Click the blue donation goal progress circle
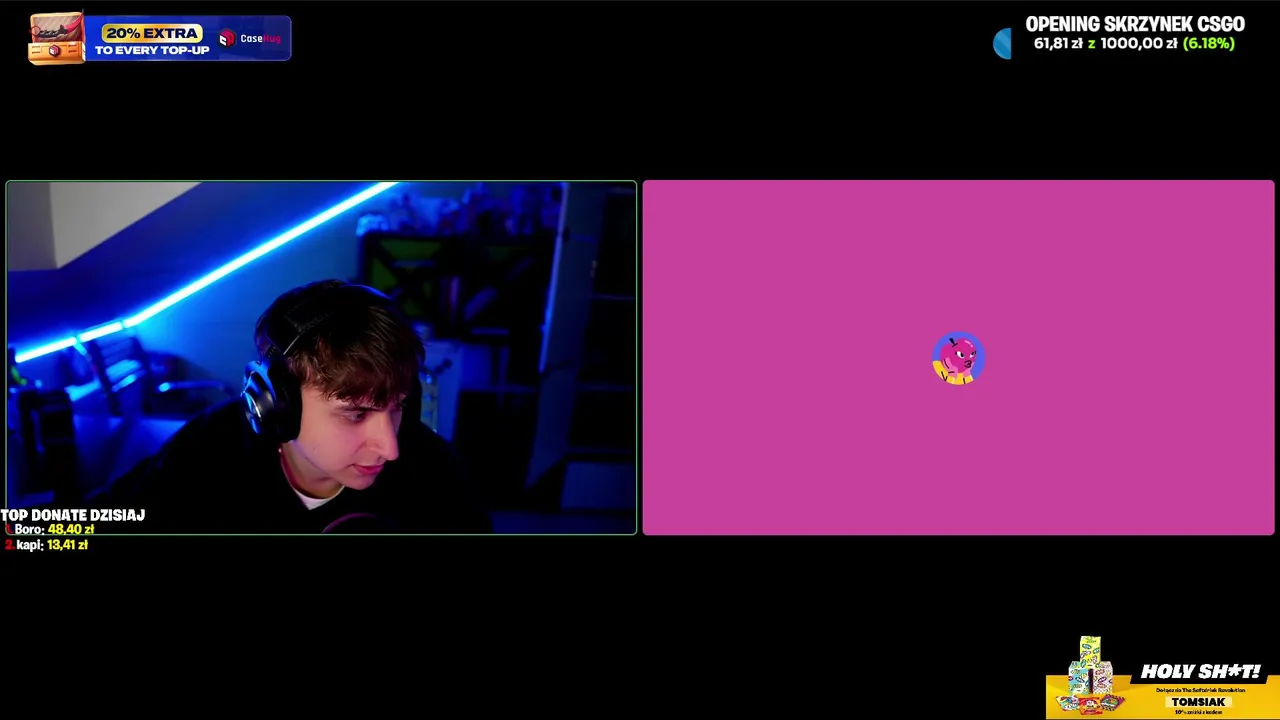The height and width of the screenshot is (720, 1280). [x=1002, y=43]
